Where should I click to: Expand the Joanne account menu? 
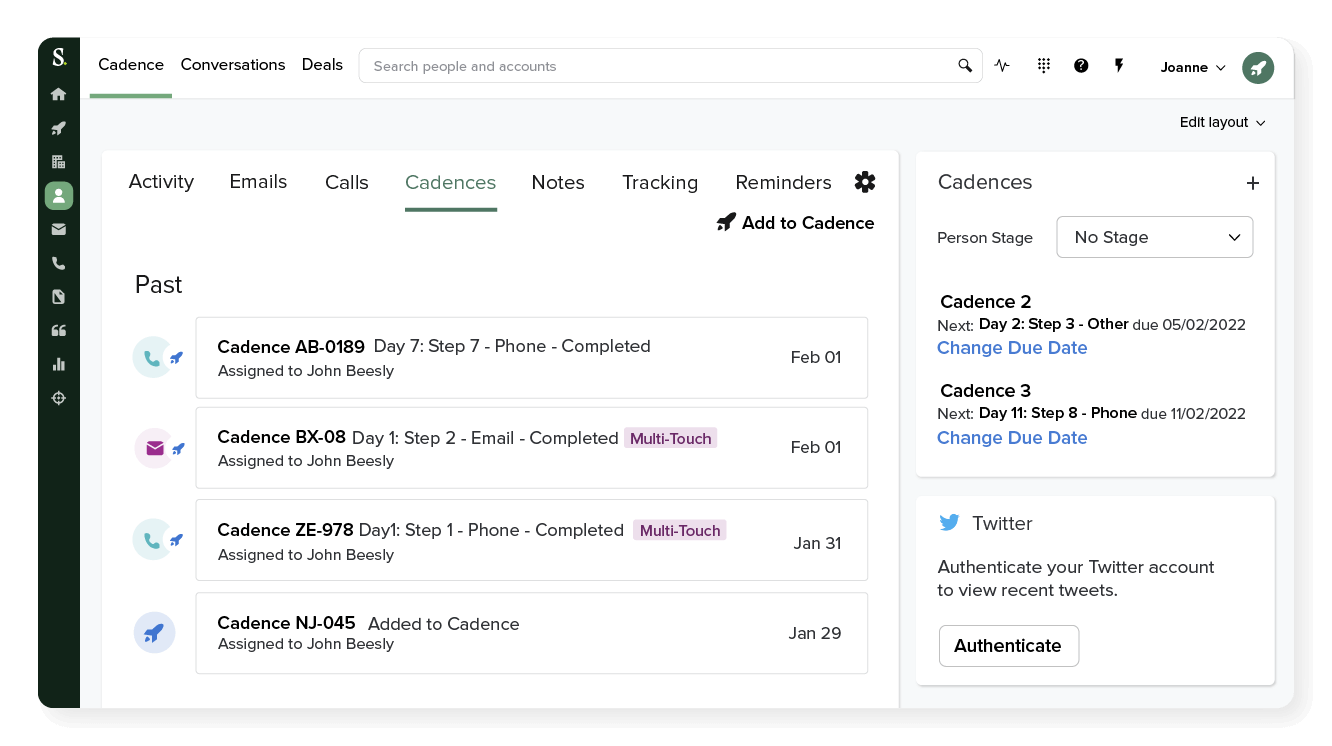(x=1192, y=67)
